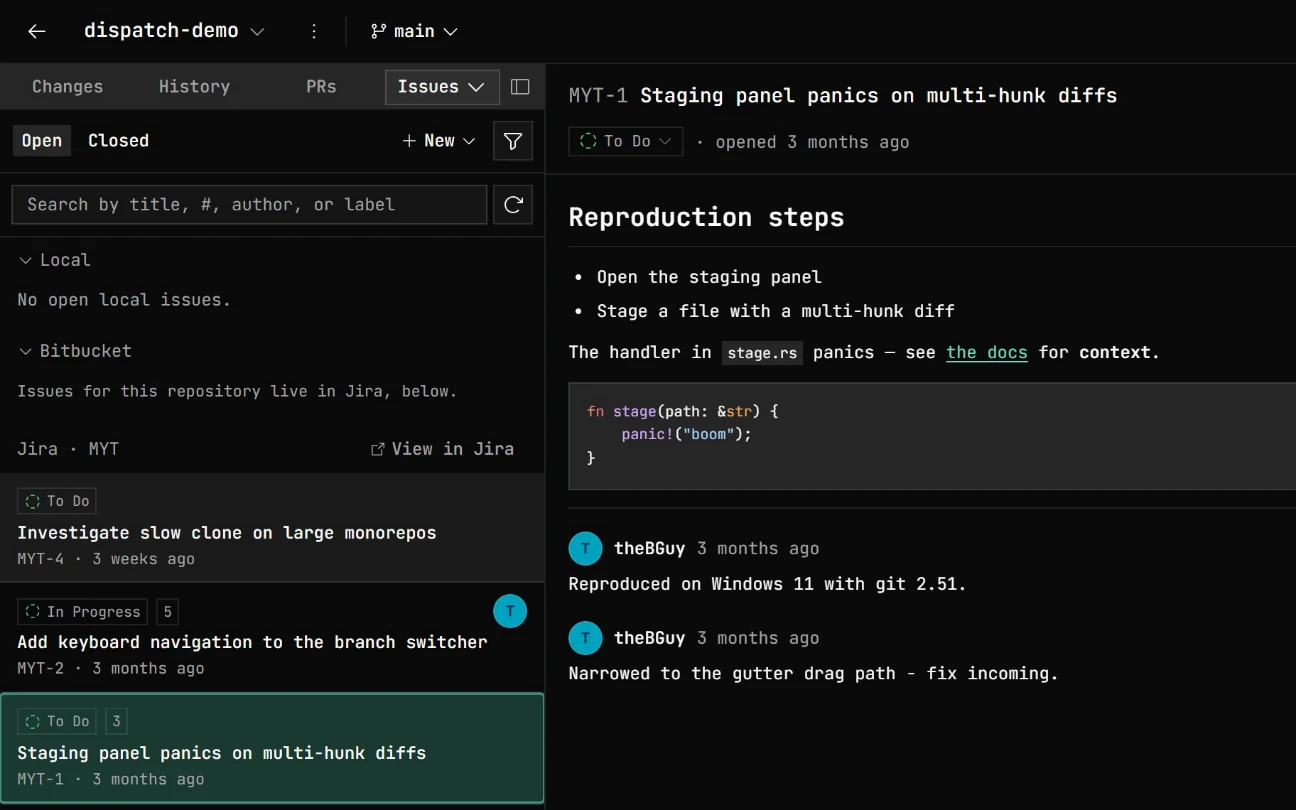Open the New issue dropdown
The width and height of the screenshot is (1296, 810).
(439, 141)
